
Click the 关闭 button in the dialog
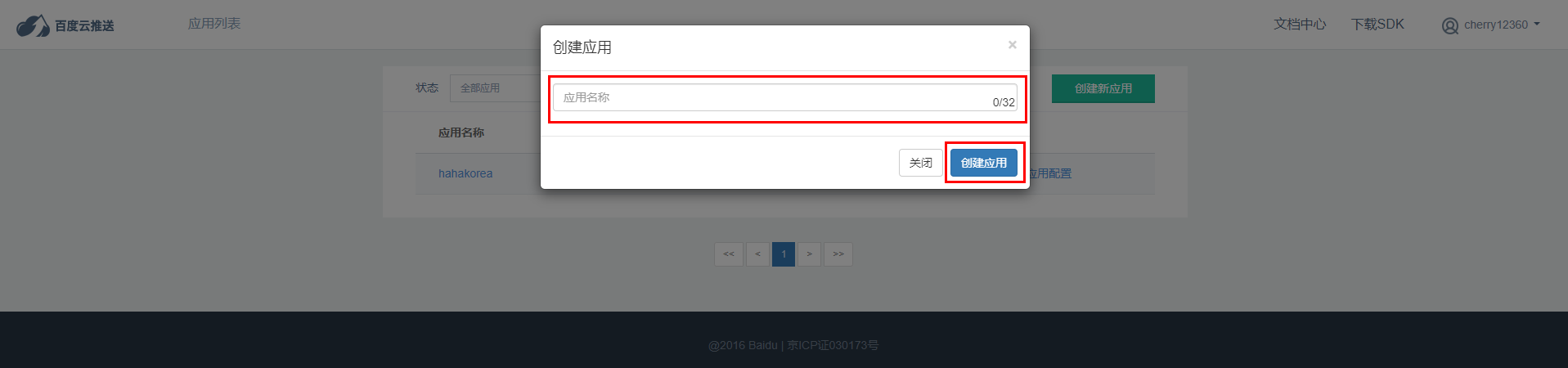tap(921, 163)
